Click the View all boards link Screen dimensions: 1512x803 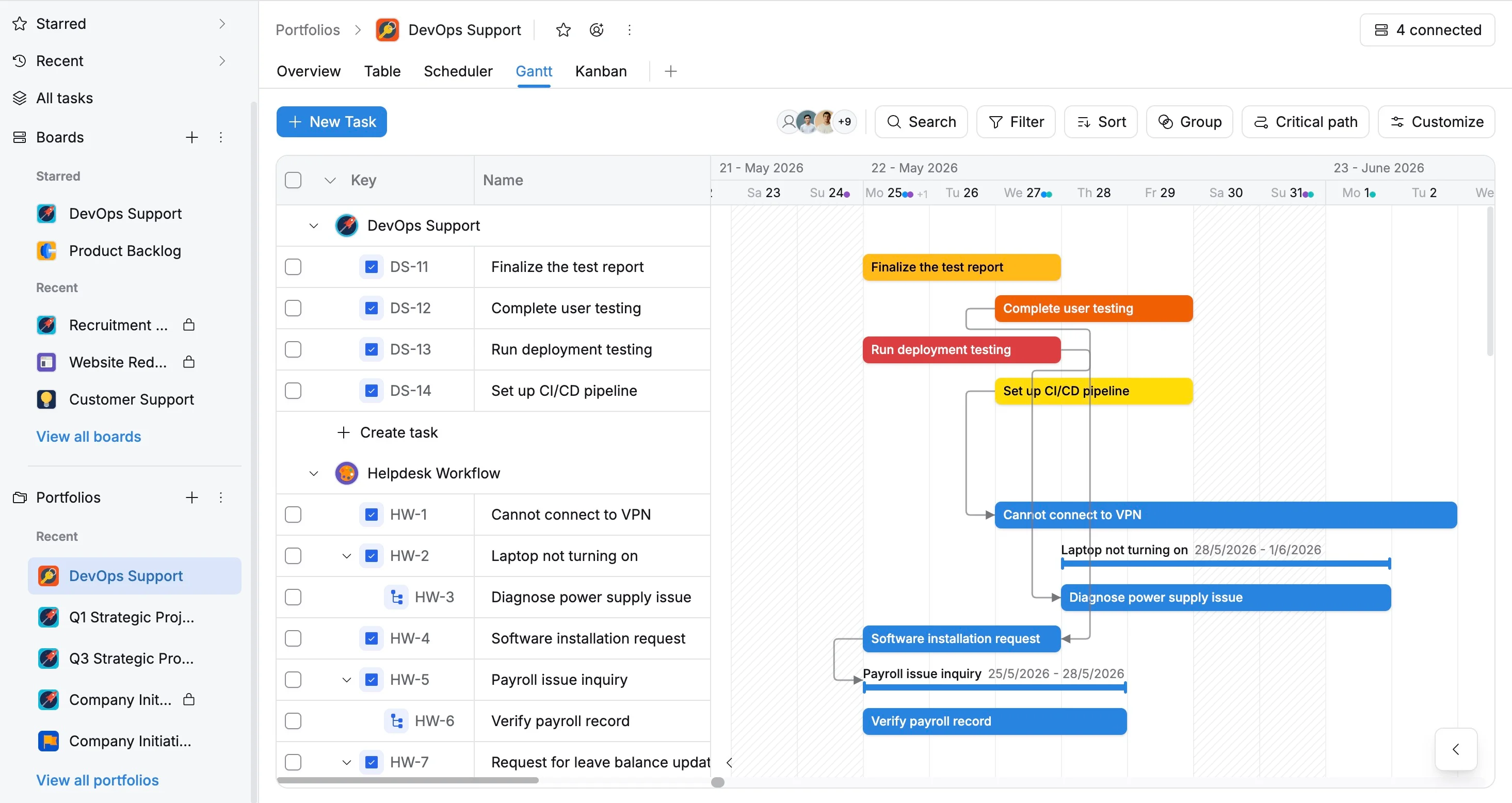coord(89,437)
